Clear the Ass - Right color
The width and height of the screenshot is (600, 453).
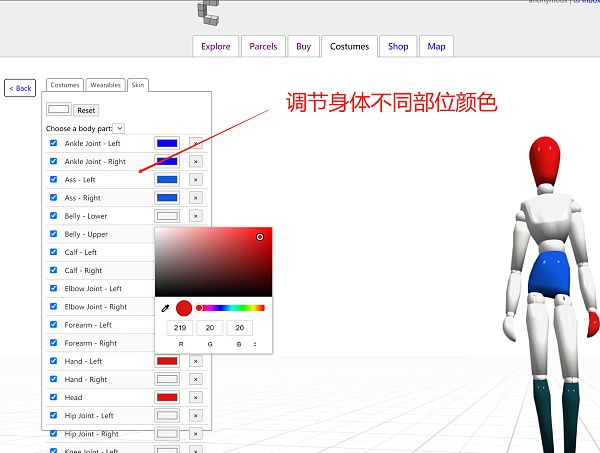tap(195, 198)
